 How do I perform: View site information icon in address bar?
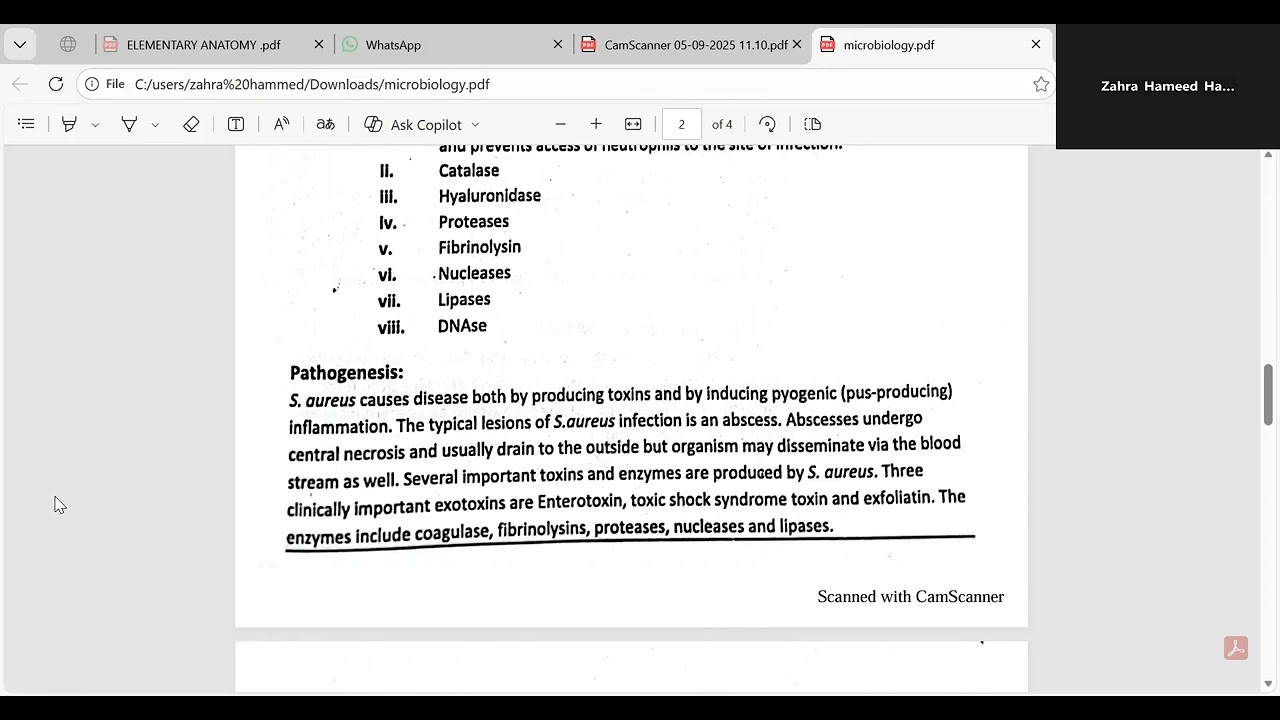coord(92,84)
